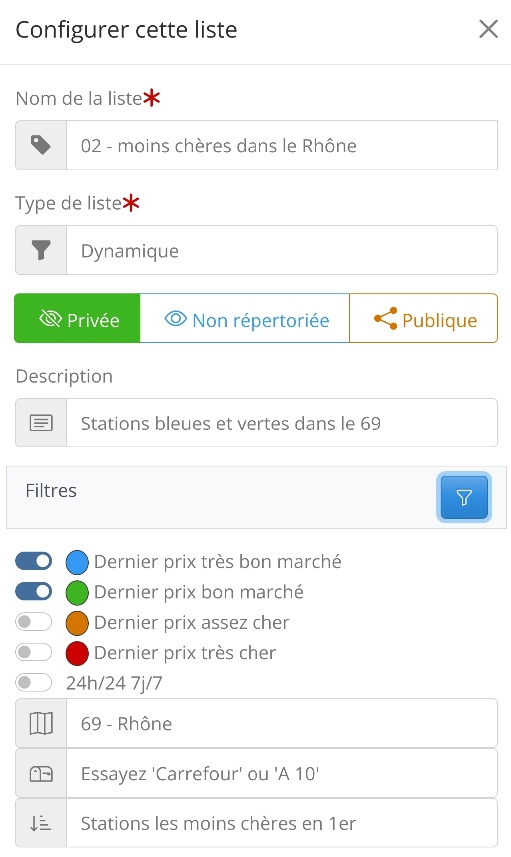Click the funnel icon beside Dynamique
This screenshot has width=511, height=857.
tap(41, 250)
